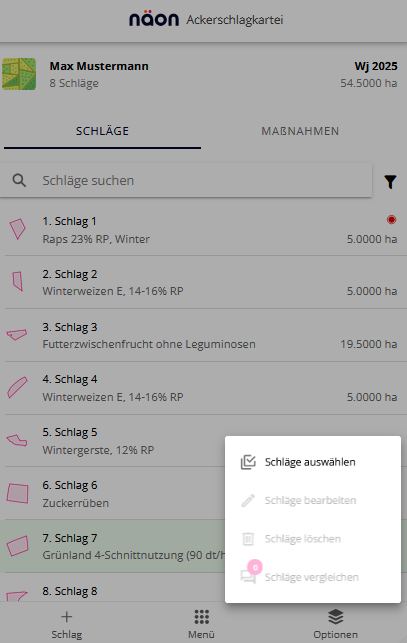Click the naon logo in header
The width and height of the screenshot is (407, 643).
154,19
